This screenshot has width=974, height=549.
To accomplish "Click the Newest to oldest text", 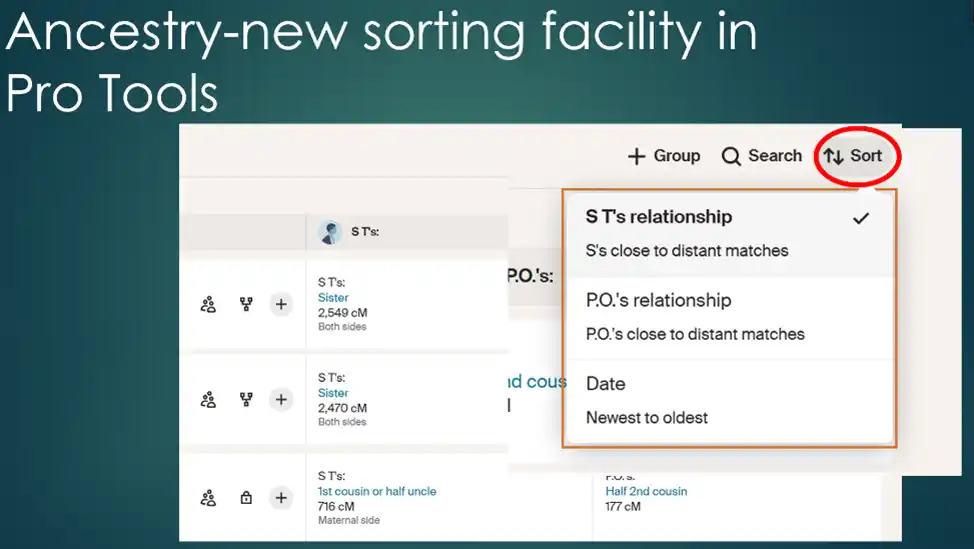I will pos(647,418).
